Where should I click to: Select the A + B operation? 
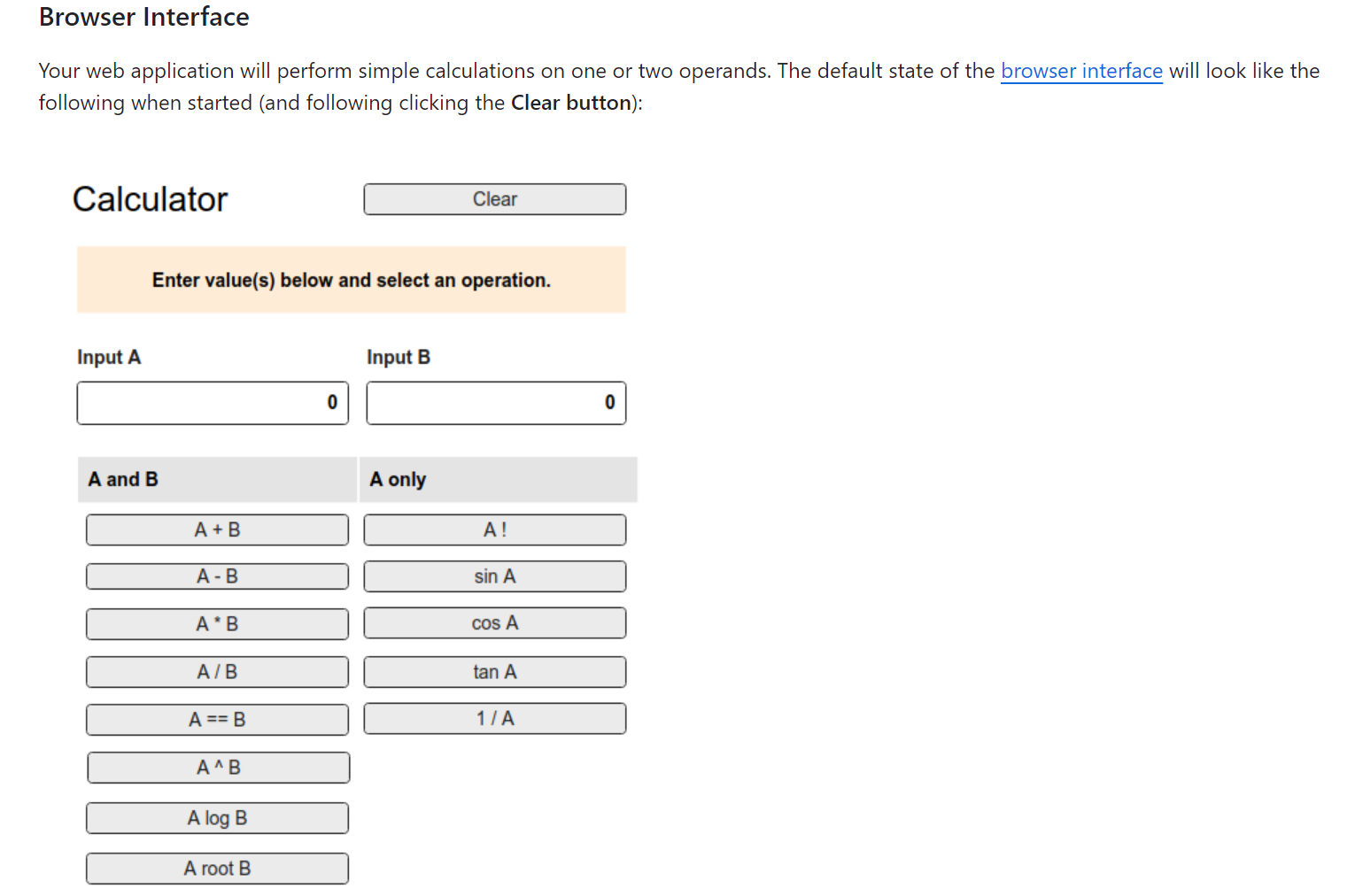217,529
